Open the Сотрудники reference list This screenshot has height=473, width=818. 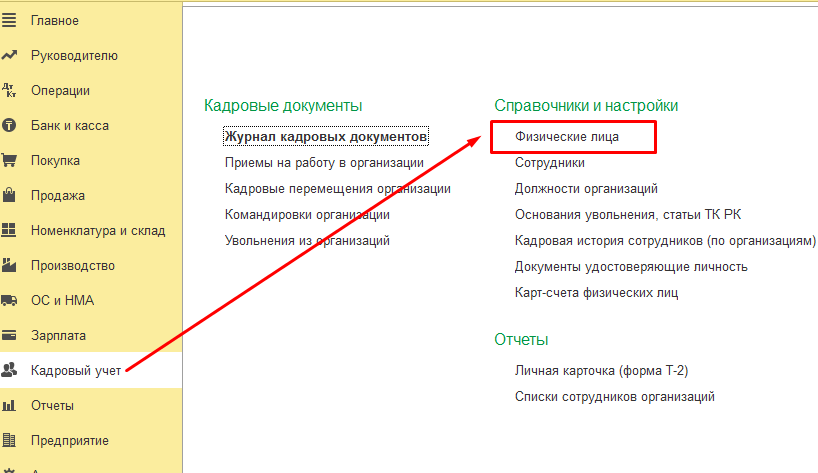(x=549, y=162)
